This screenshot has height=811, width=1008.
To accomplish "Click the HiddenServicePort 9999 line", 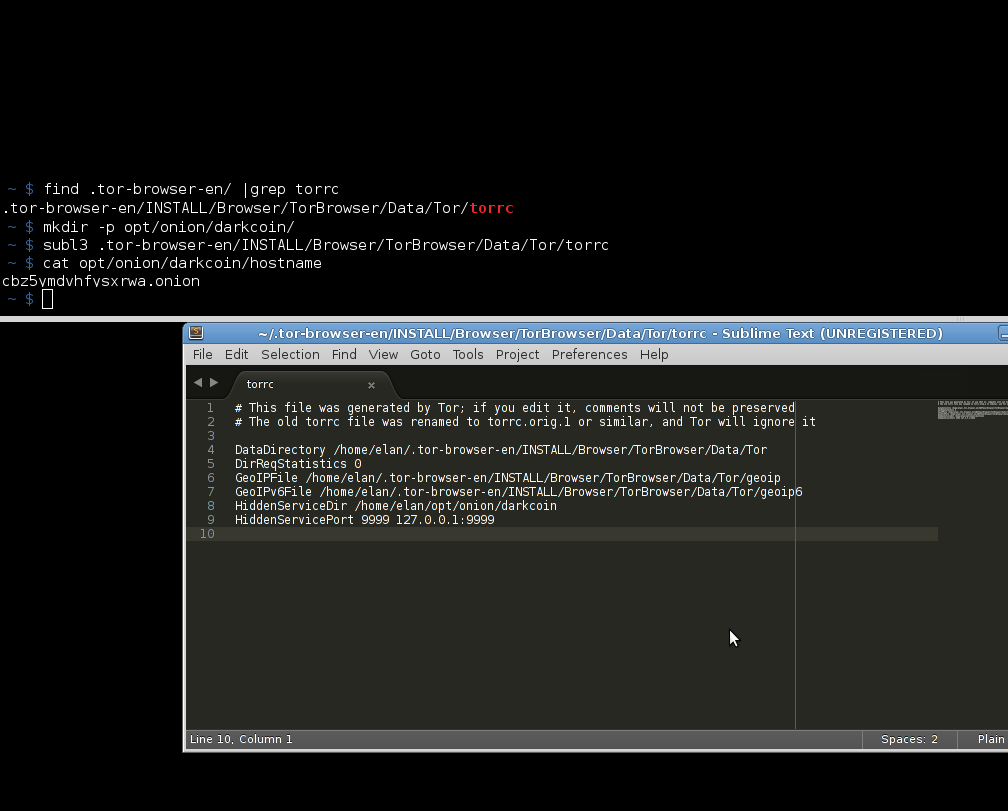I will coord(364,519).
